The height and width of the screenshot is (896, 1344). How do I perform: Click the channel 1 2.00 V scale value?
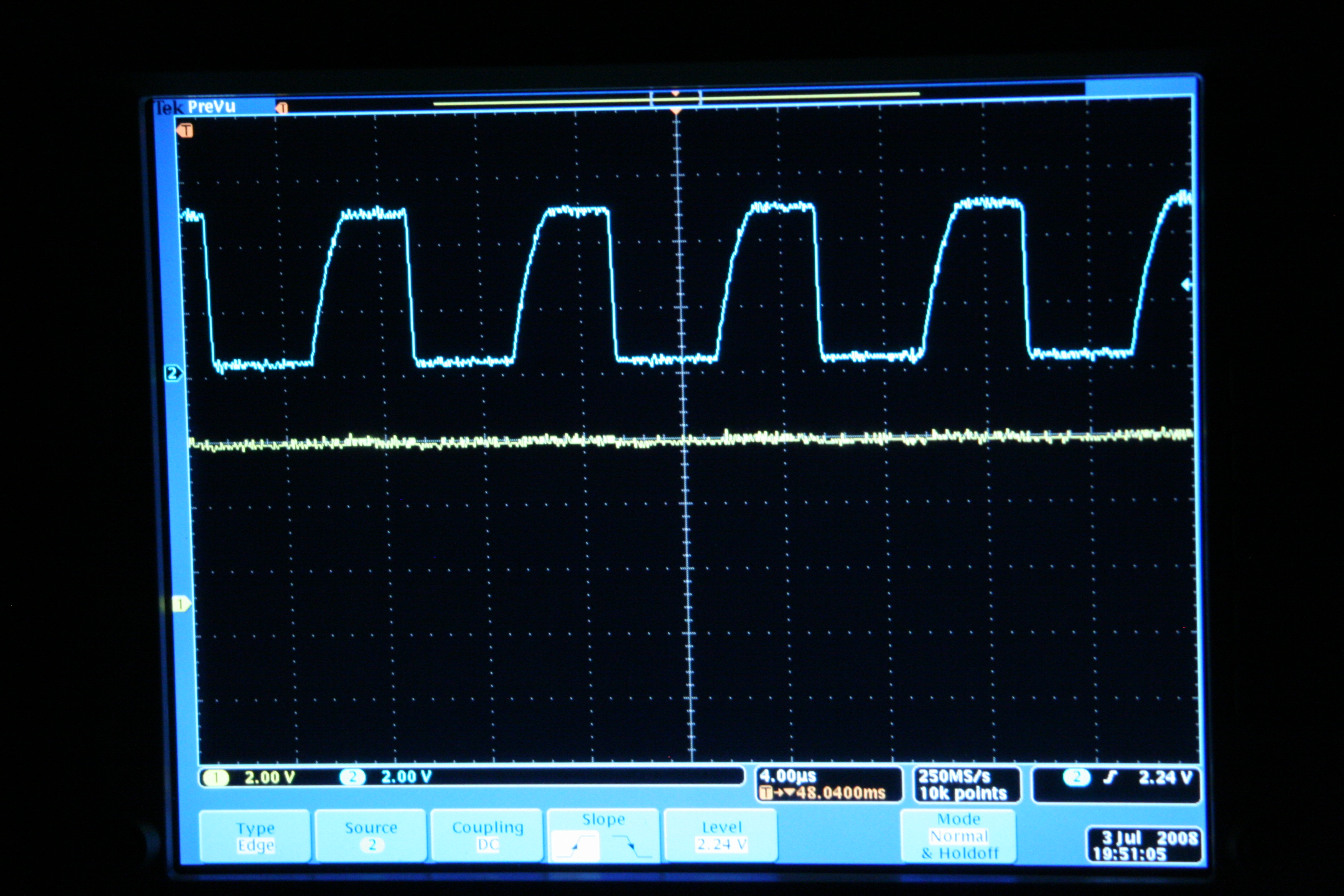tap(269, 778)
